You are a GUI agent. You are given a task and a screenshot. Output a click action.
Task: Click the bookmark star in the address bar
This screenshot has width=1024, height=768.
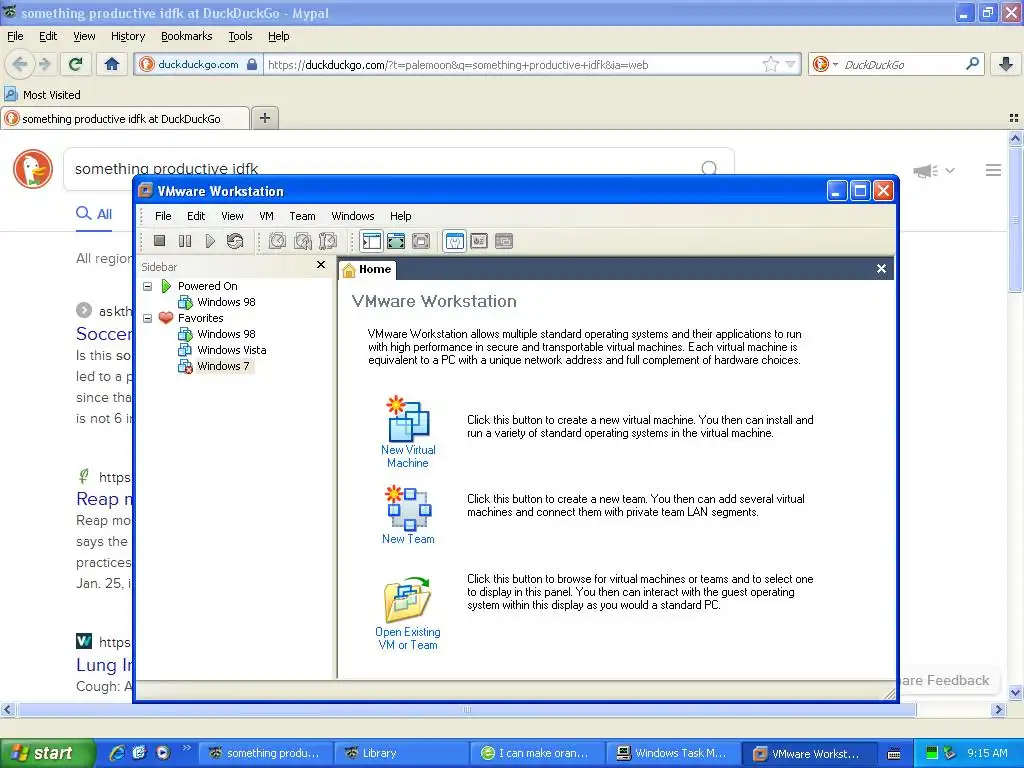coord(771,64)
